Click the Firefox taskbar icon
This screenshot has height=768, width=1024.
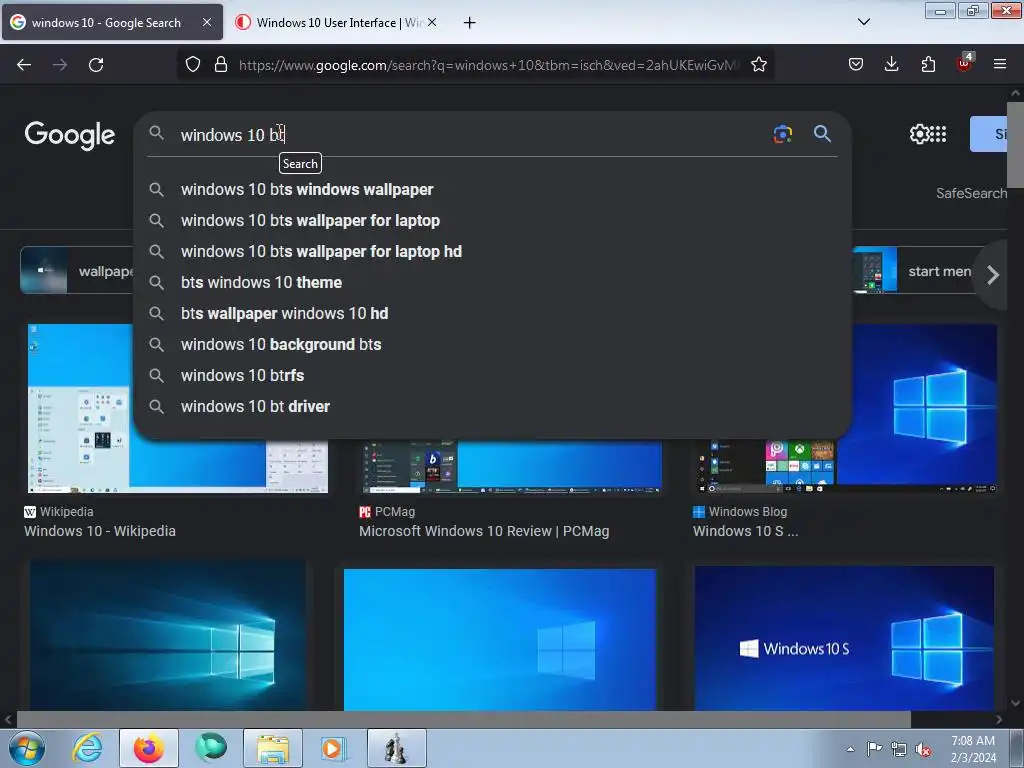pyautogui.click(x=149, y=748)
